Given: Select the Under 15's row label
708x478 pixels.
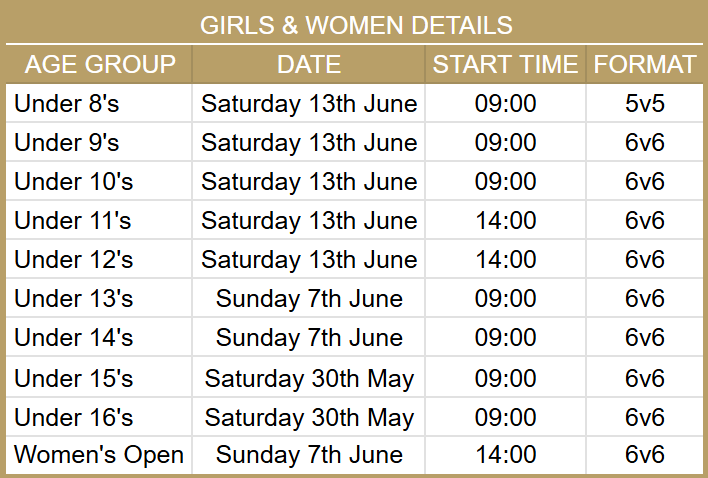Looking at the screenshot, I should [x=74, y=377].
